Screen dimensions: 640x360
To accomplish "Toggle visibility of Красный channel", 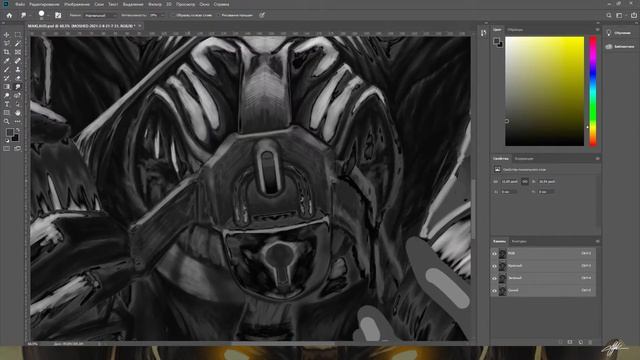I will click(494, 266).
